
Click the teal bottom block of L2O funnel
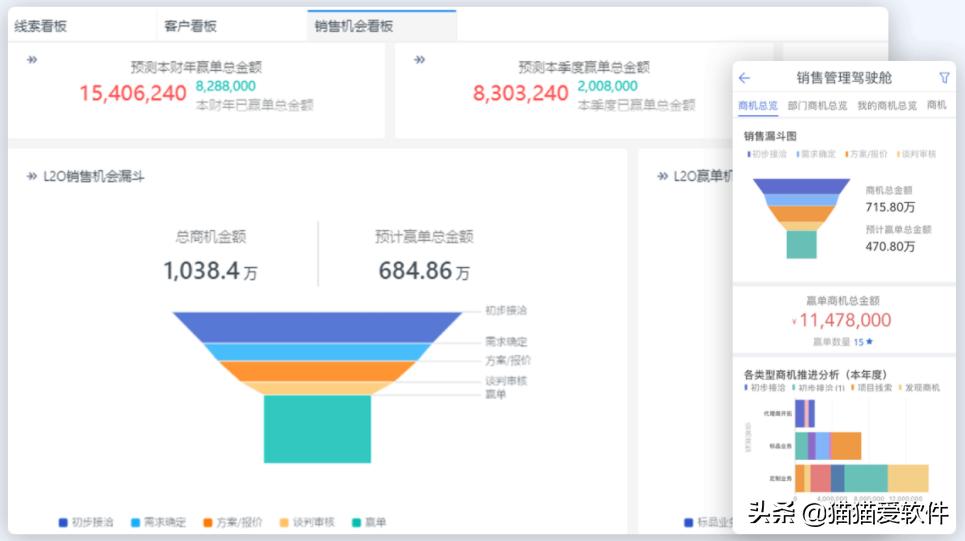[317, 429]
